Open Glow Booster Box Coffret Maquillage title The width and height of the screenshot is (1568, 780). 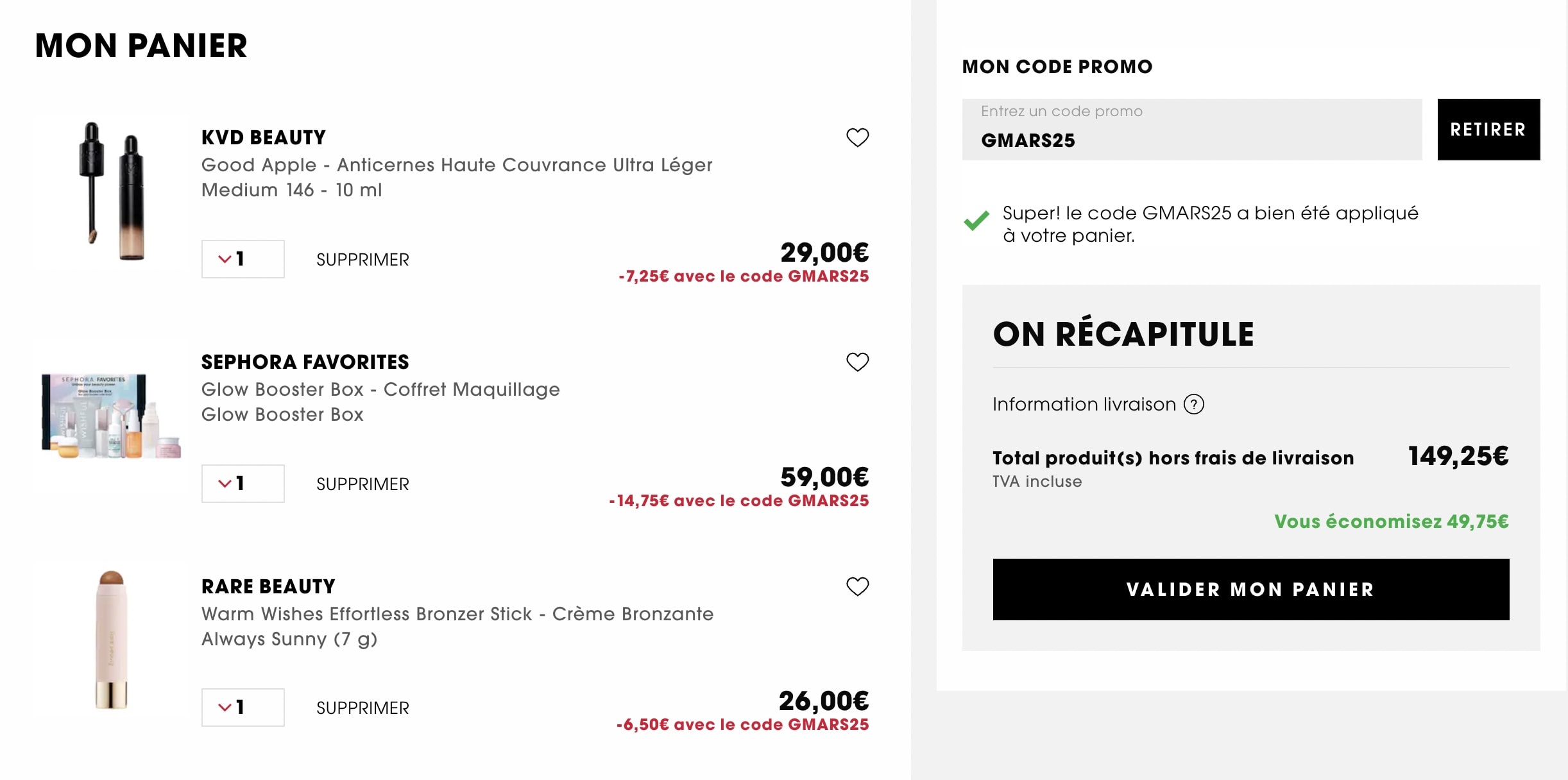coord(380,389)
